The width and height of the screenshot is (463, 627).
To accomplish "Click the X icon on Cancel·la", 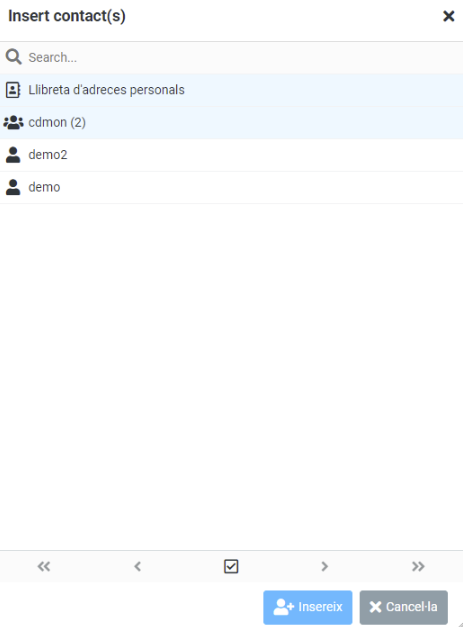I will coord(375,607).
